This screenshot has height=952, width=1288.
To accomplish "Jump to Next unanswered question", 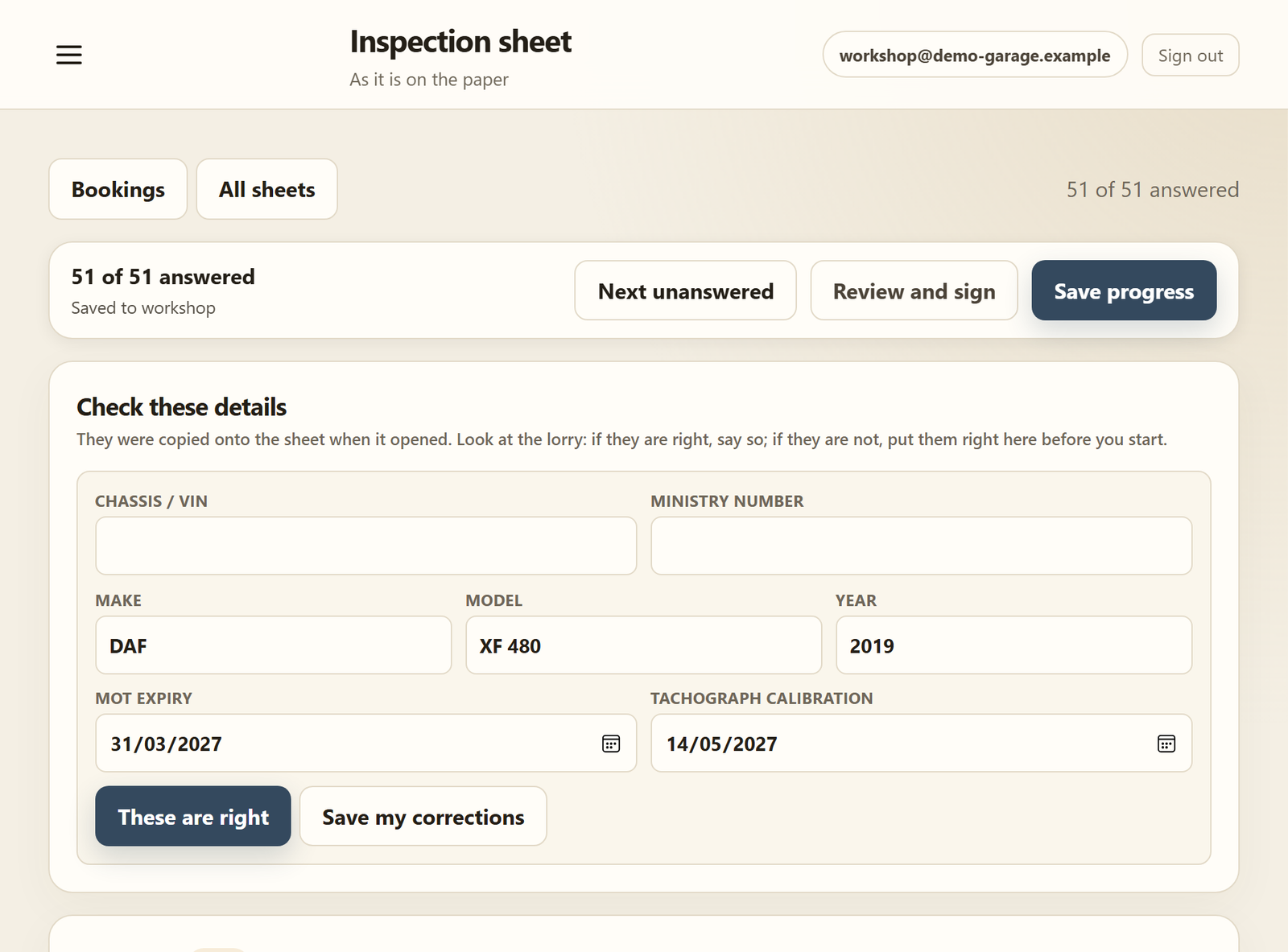I will tap(686, 291).
